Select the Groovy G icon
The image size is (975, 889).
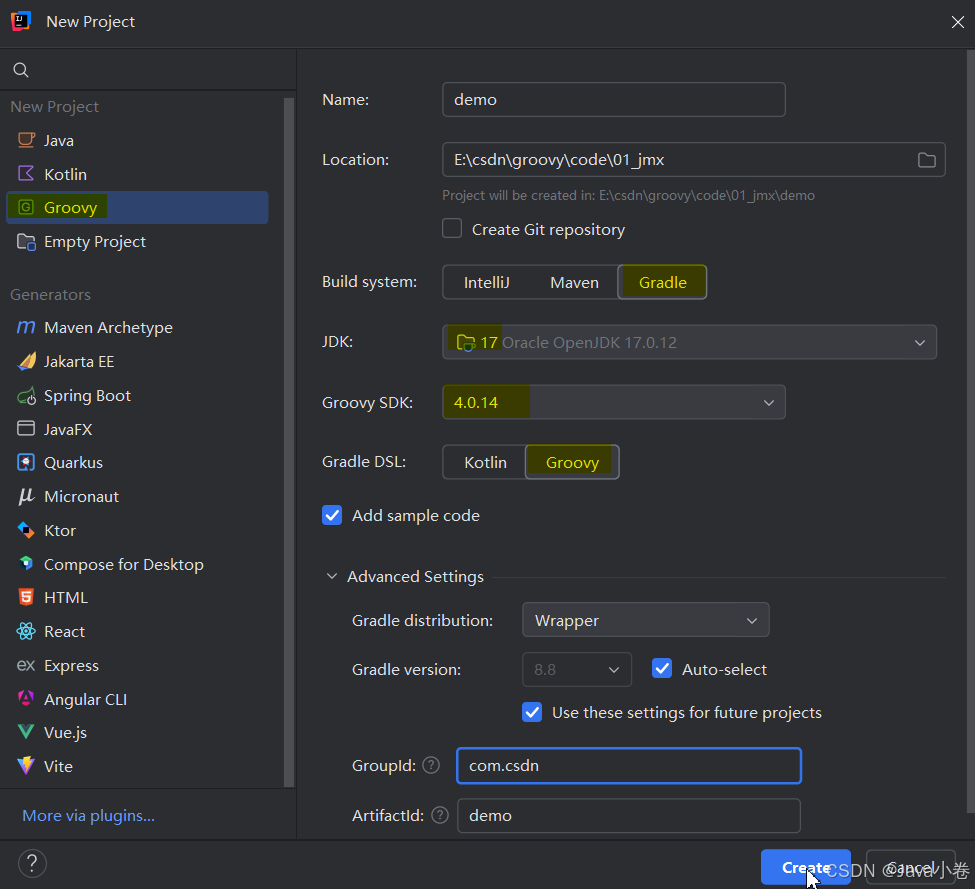click(26, 207)
